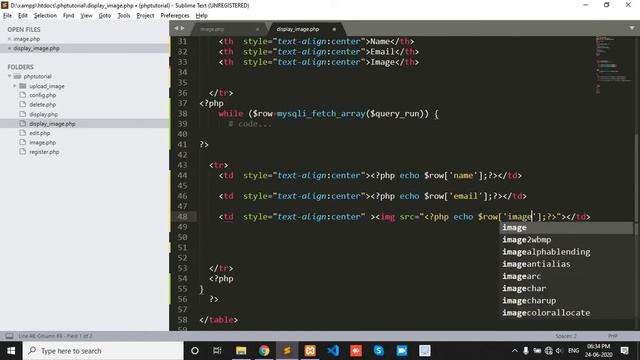Choose 'image2wbmp' autocomplete suggestion

(567, 240)
